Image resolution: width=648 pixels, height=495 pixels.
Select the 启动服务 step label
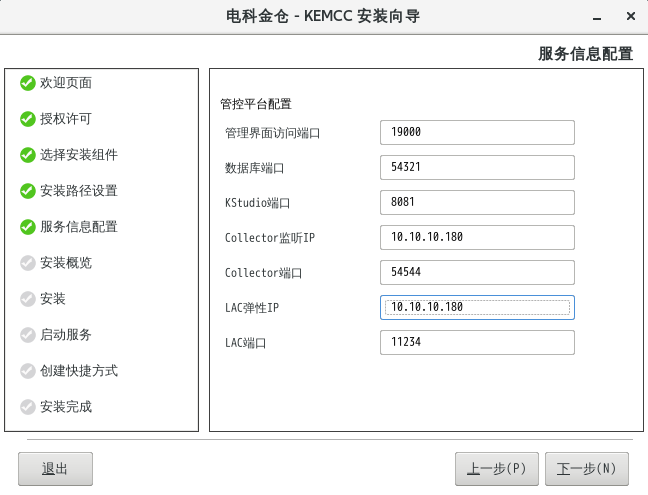point(66,335)
